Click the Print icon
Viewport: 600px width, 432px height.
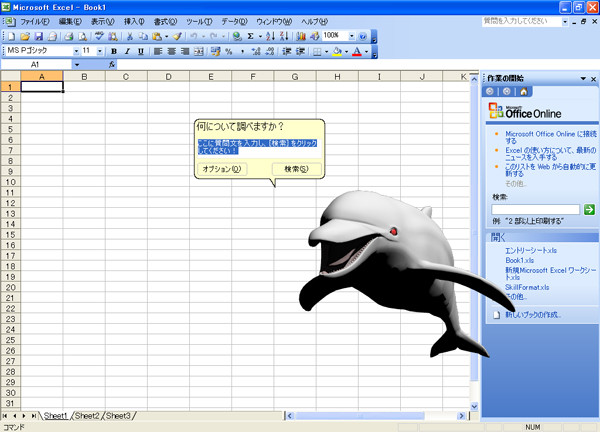click(x=68, y=36)
